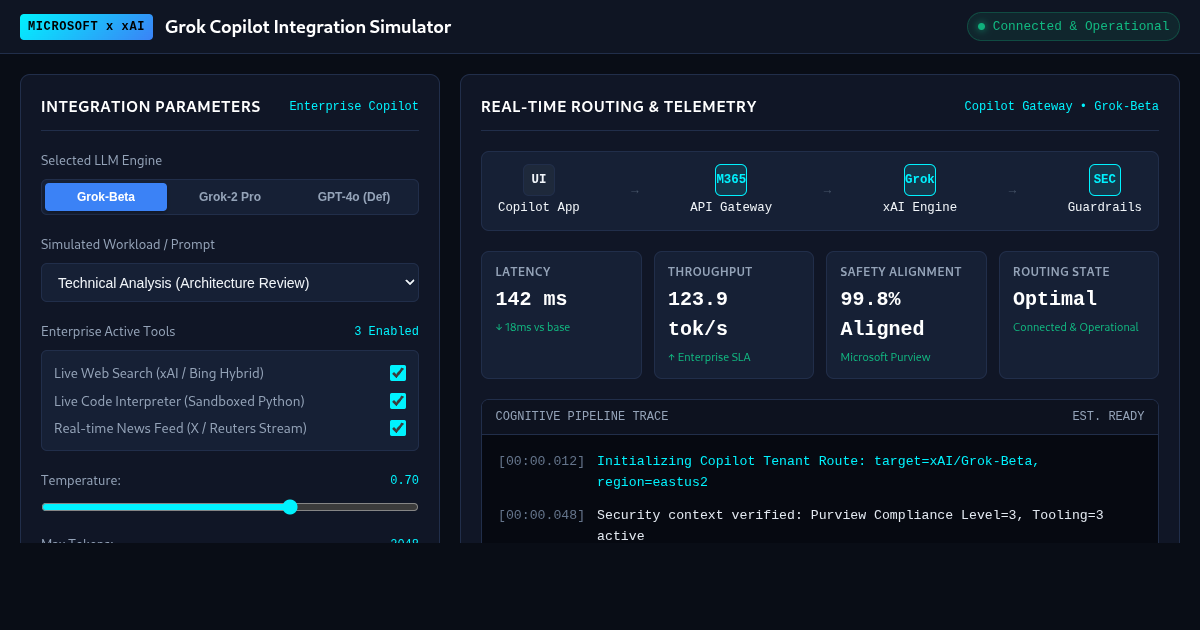This screenshot has height=630, width=1200.
Task: Switch to the Grok-2 Pro engine
Action: click(230, 197)
